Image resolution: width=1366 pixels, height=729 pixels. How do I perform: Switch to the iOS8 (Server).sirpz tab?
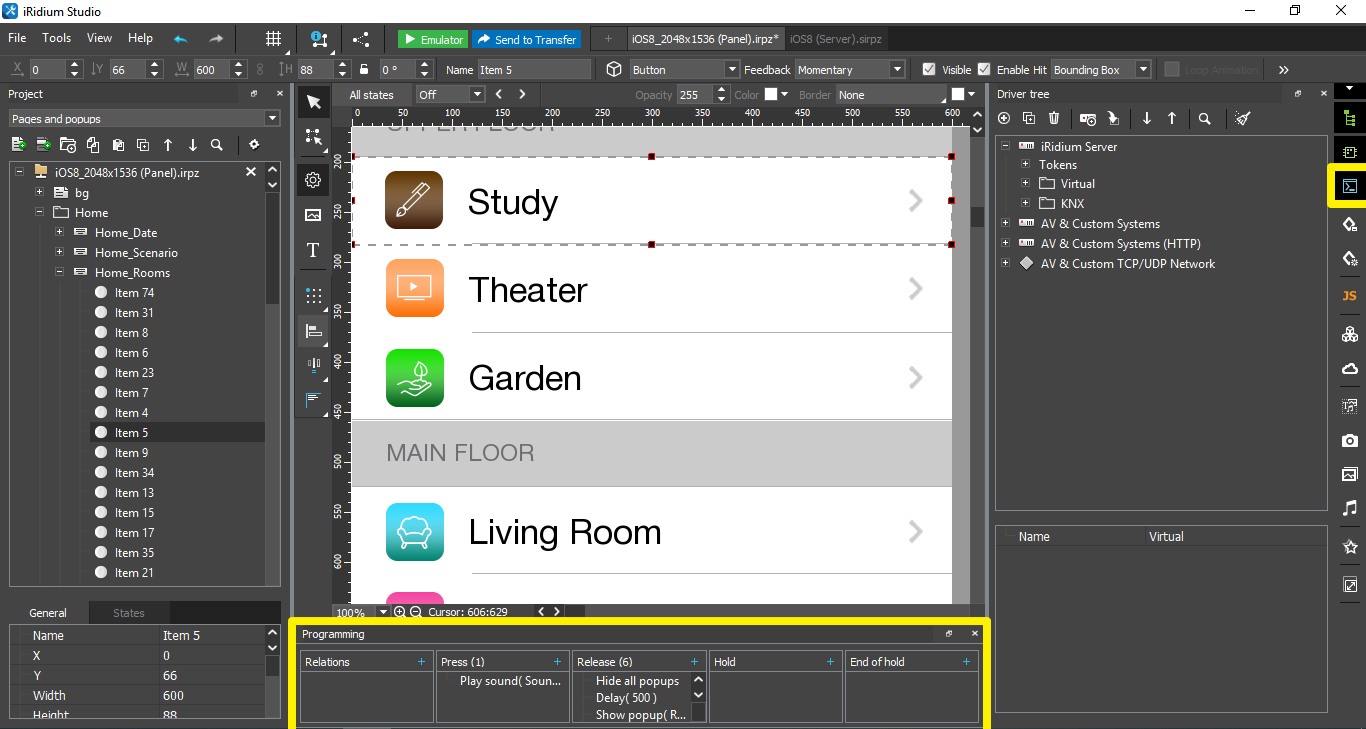(x=835, y=38)
